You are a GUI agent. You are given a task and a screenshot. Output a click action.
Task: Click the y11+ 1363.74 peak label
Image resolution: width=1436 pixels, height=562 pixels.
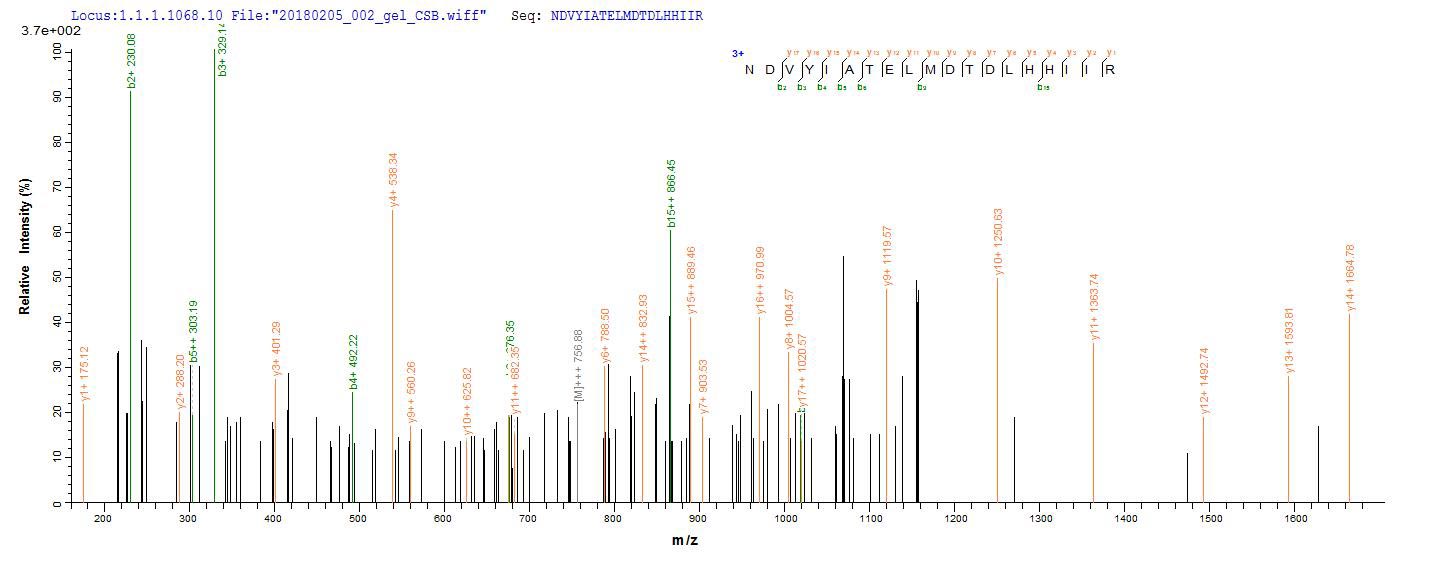pyautogui.click(x=1093, y=307)
